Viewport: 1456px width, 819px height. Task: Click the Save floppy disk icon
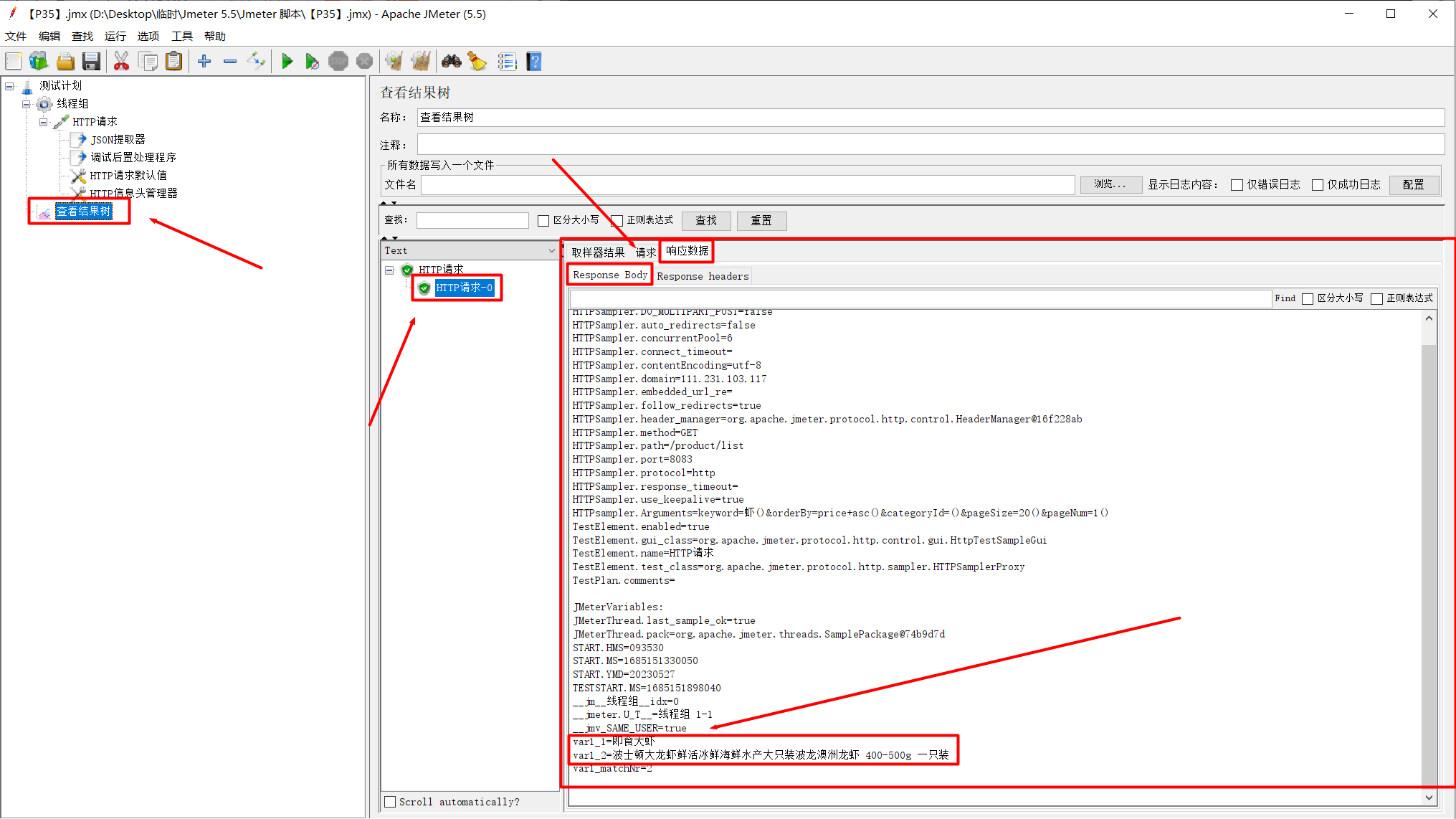[91, 62]
